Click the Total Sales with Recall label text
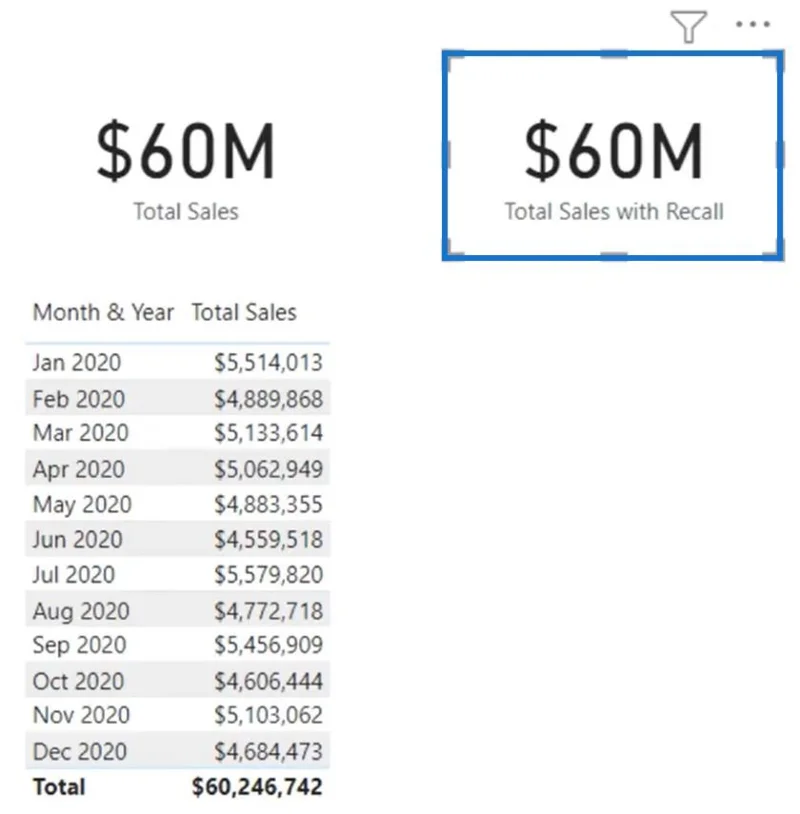 tap(614, 212)
